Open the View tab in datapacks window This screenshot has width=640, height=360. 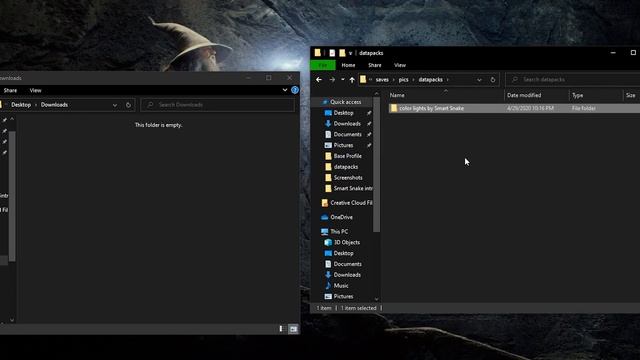pyautogui.click(x=400, y=65)
